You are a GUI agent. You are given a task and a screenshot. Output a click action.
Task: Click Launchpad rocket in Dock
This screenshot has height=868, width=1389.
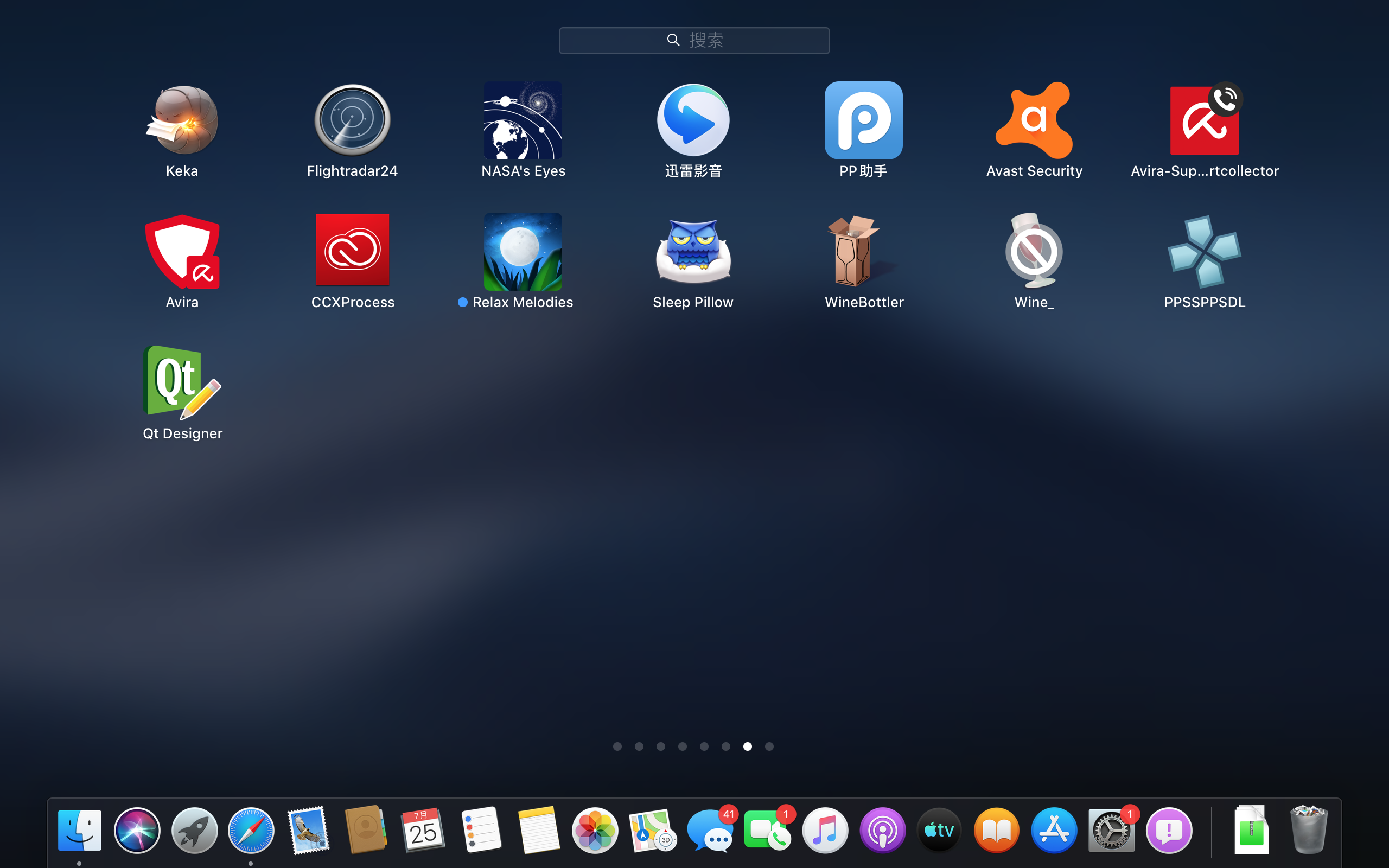(x=194, y=830)
